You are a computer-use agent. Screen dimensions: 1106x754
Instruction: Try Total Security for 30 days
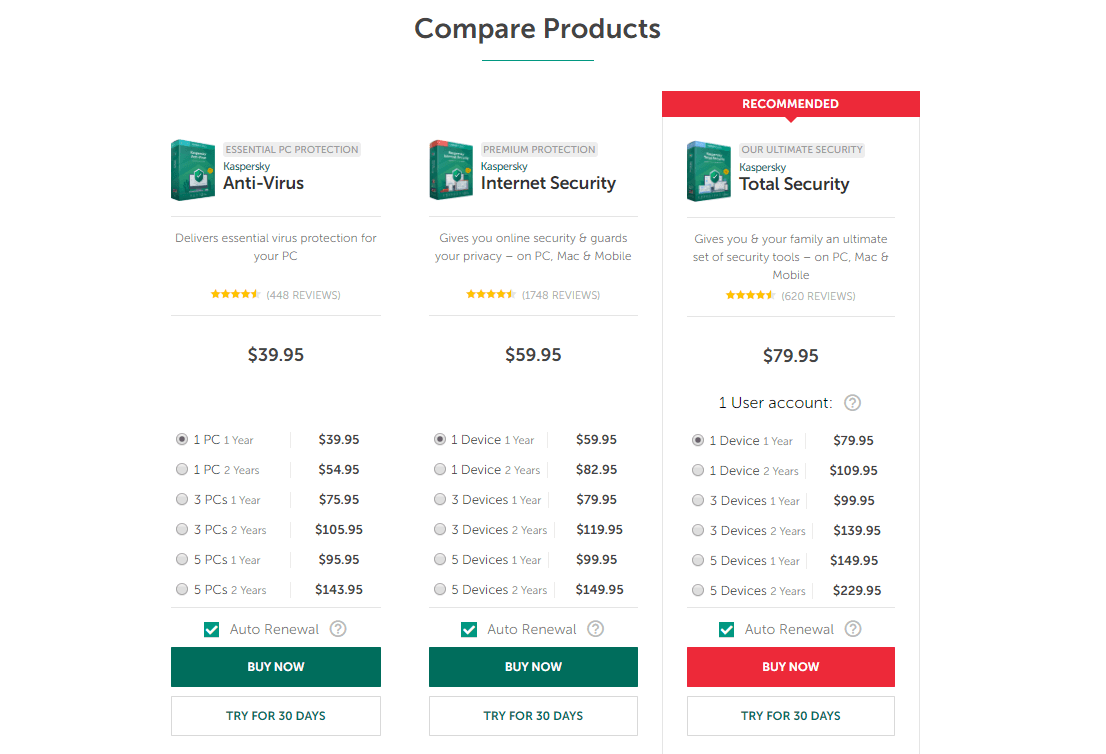[791, 716]
